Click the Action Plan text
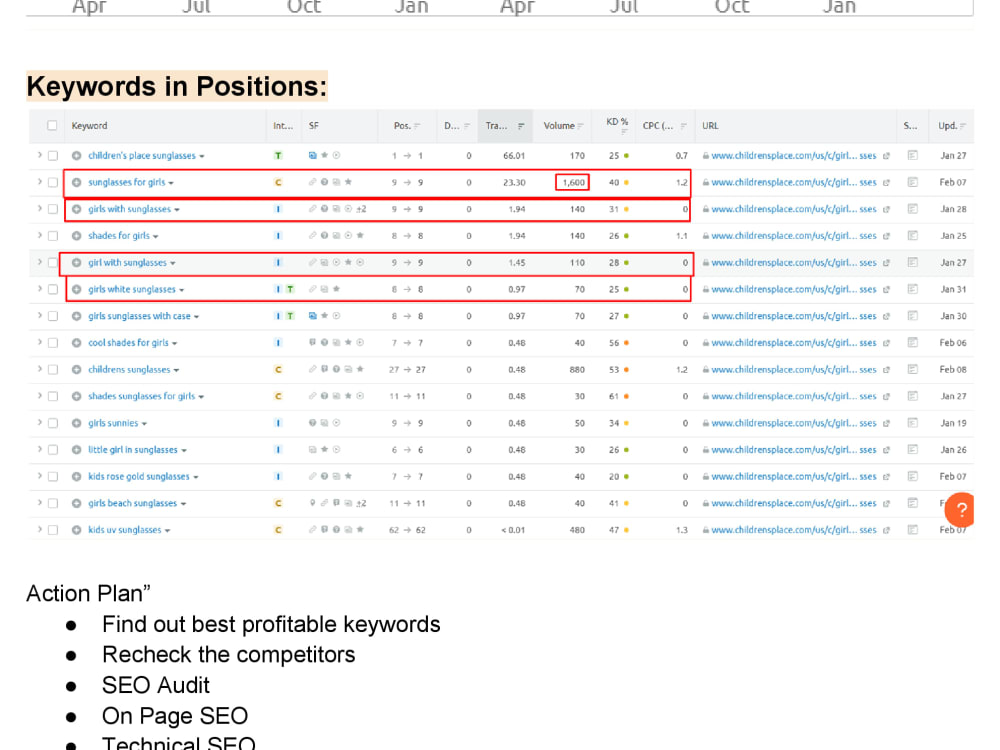The width and height of the screenshot is (1000, 750). pos(88,594)
